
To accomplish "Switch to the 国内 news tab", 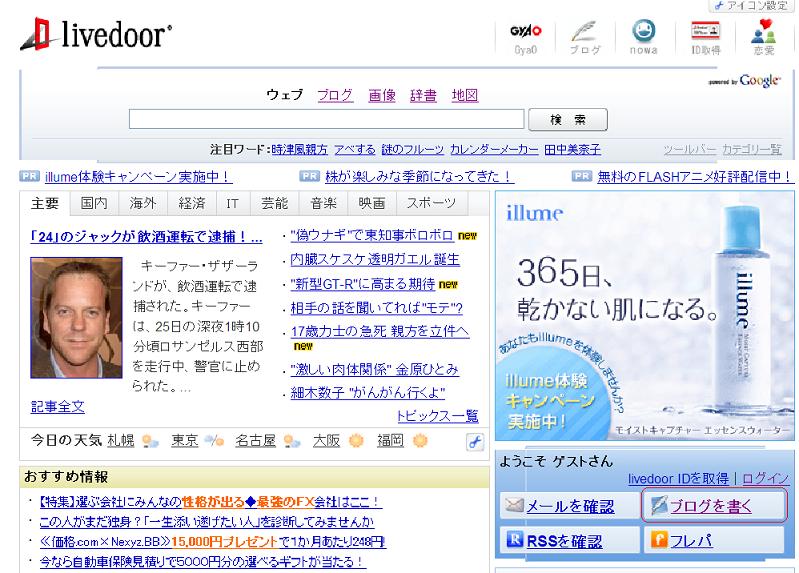I will [x=94, y=203].
